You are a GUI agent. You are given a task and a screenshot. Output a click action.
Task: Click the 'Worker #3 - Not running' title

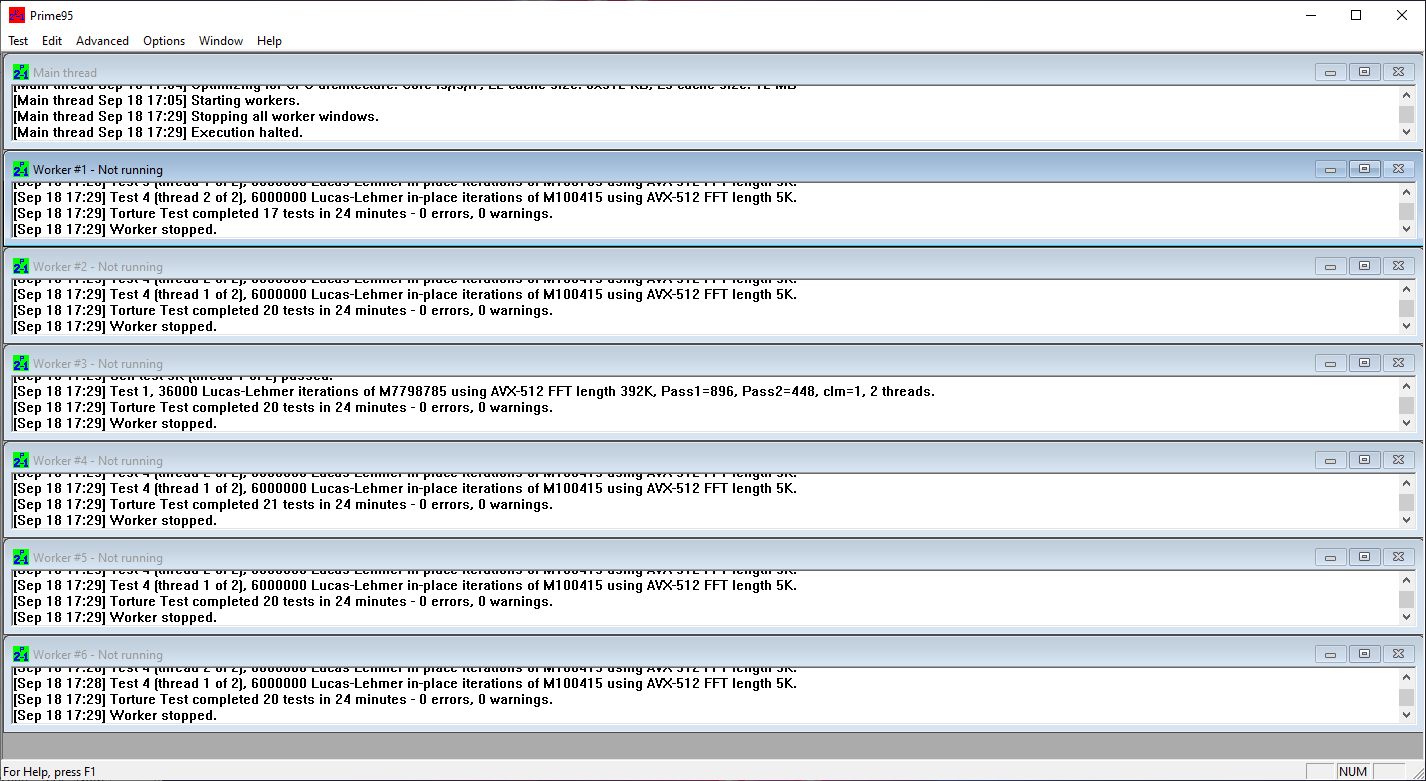point(98,364)
